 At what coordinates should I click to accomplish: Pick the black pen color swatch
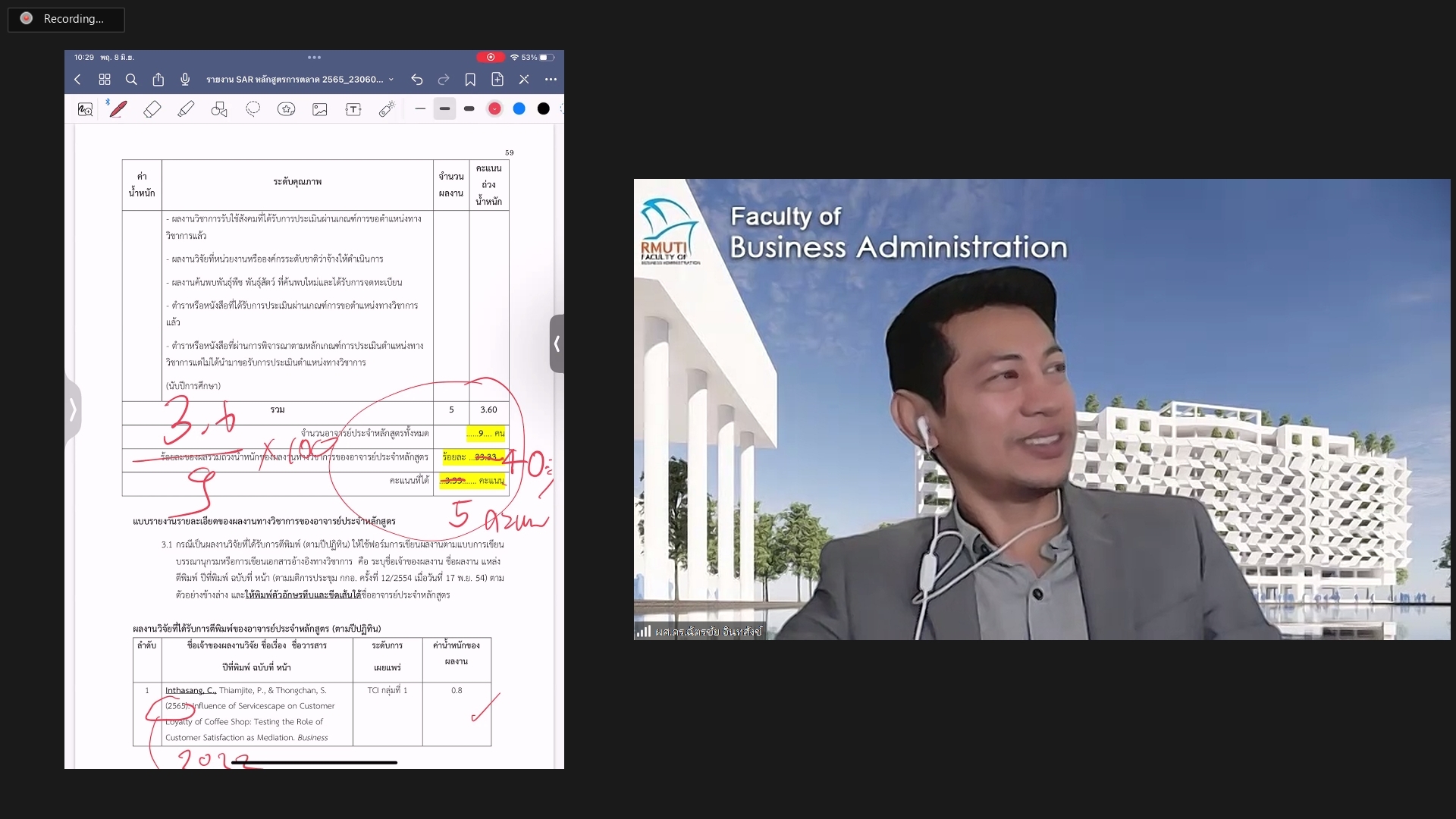tap(544, 109)
